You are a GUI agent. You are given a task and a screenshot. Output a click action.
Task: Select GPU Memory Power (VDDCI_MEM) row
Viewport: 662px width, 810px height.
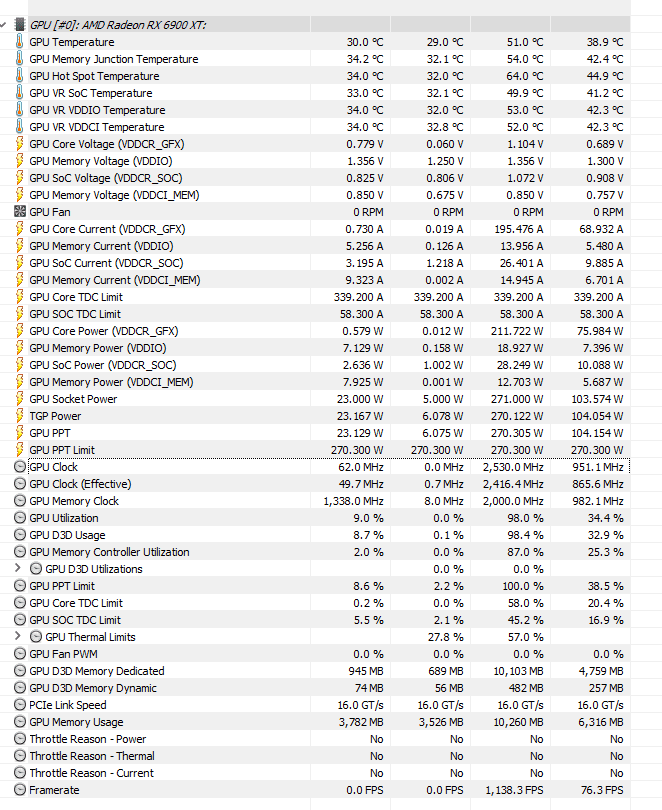click(x=315, y=382)
